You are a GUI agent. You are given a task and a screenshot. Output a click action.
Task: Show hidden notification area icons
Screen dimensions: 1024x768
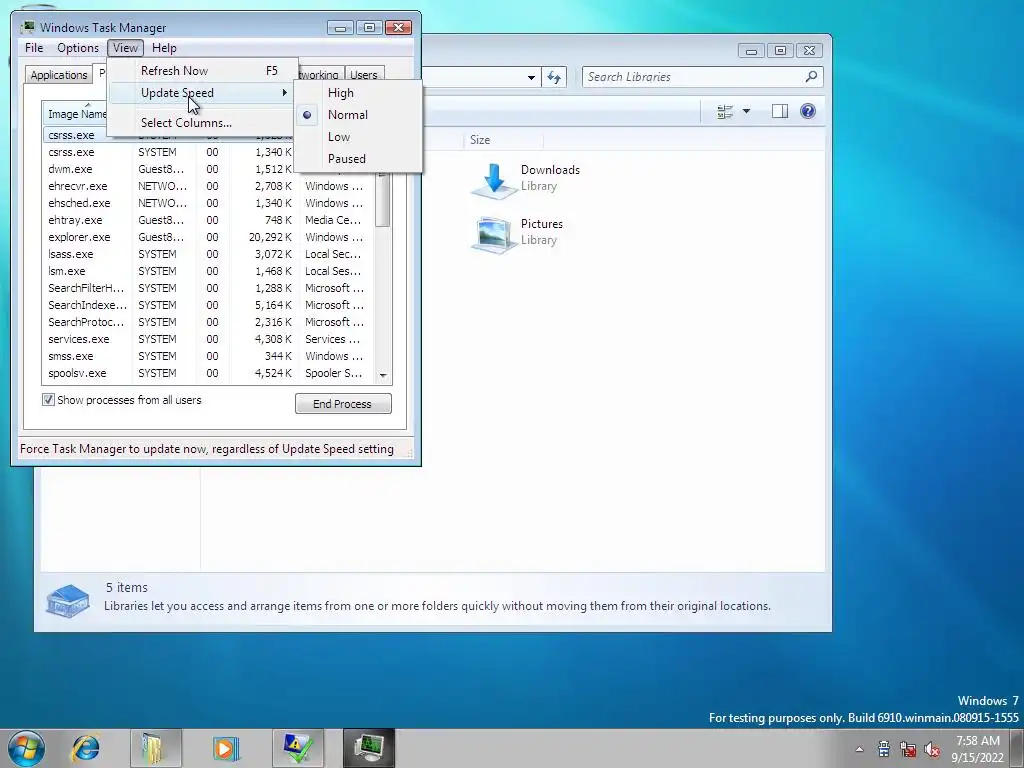tap(859, 750)
